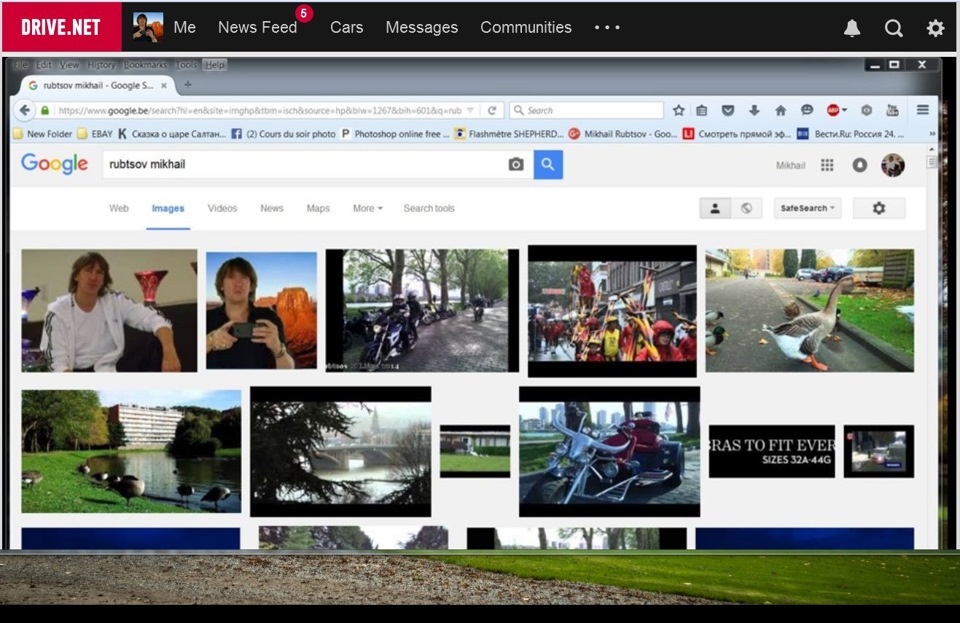Switch to the Videos search tab
The image size is (960, 623).
pyautogui.click(x=222, y=208)
